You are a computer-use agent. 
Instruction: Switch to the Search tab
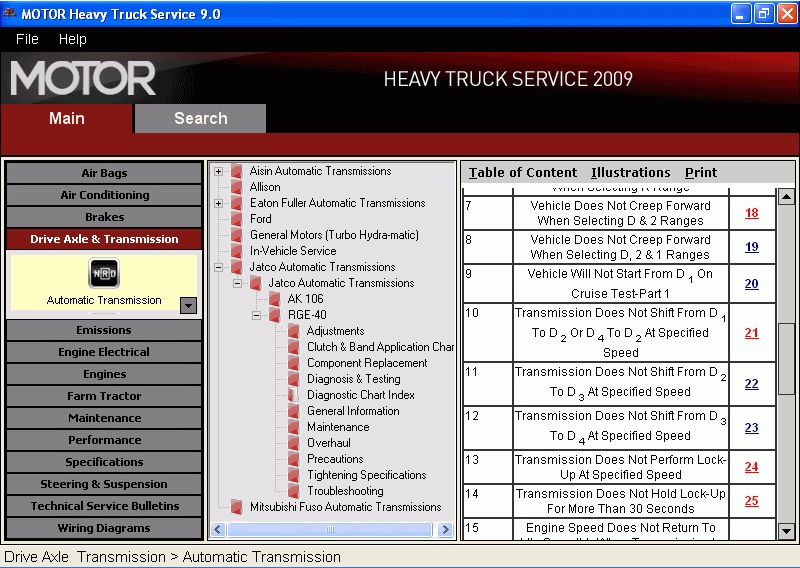201,118
